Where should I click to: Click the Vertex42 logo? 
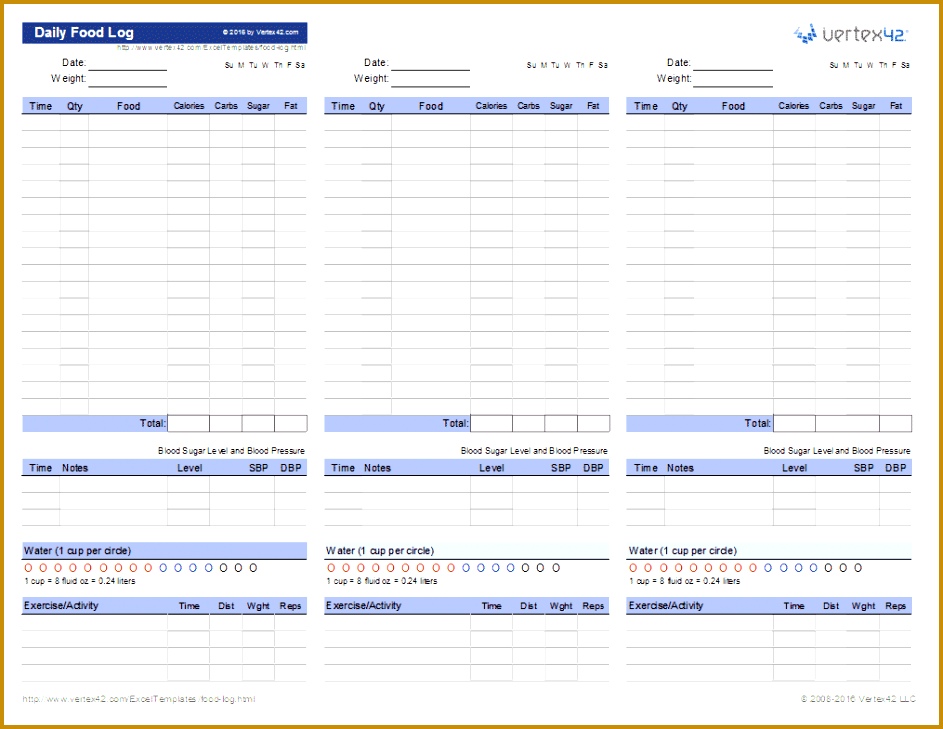click(850, 34)
